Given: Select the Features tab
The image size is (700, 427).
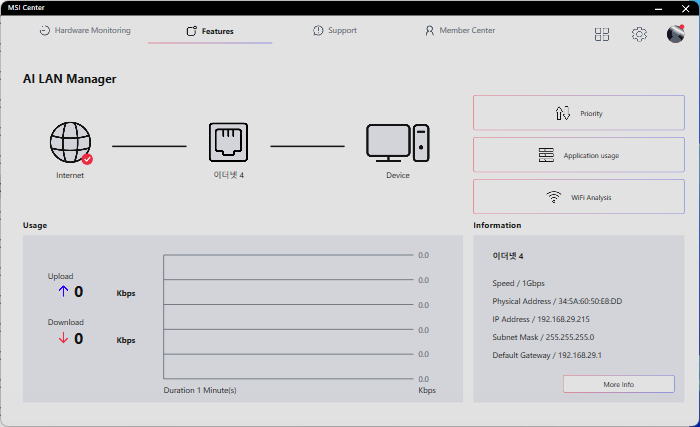Looking at the screenshot, I should pos(210,31).
